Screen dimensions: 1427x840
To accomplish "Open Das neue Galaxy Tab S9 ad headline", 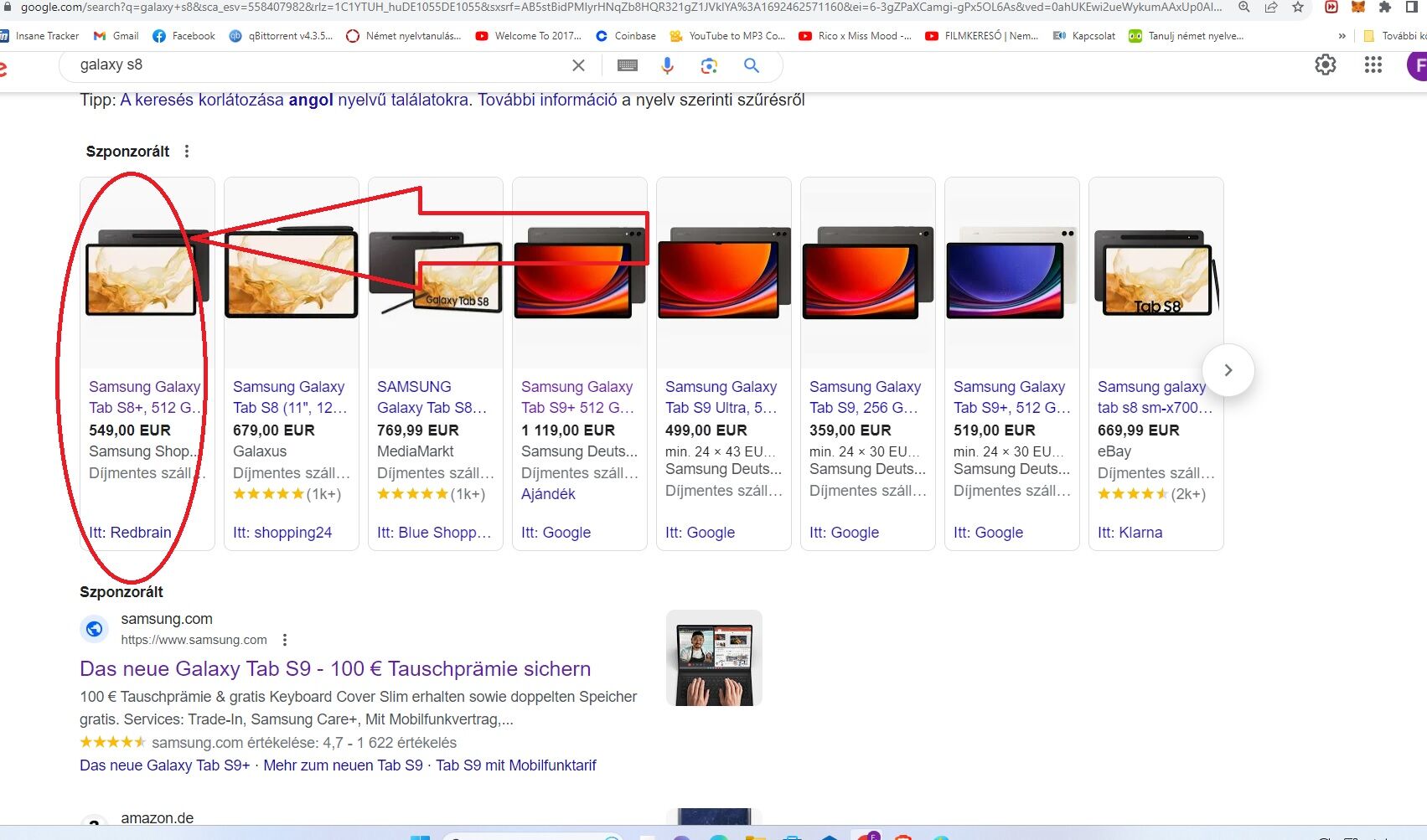I will point(335,669).
